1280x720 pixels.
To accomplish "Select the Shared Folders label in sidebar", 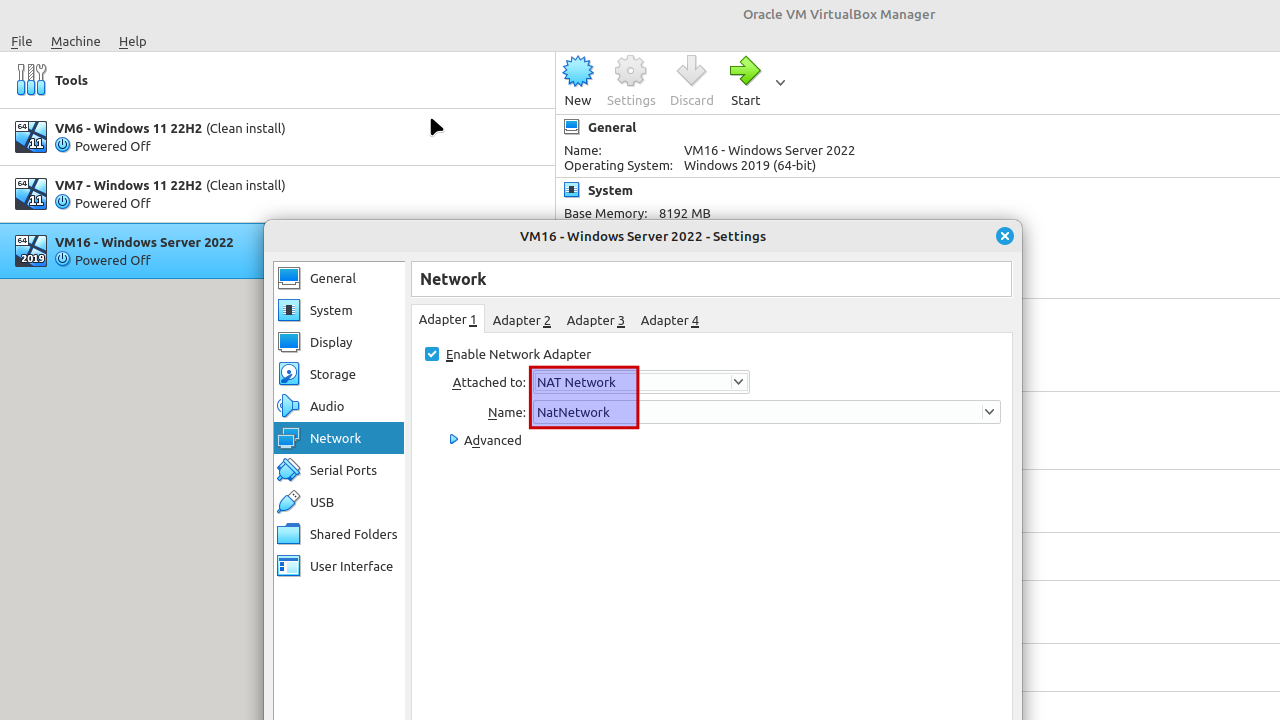I will coord(354,534).
